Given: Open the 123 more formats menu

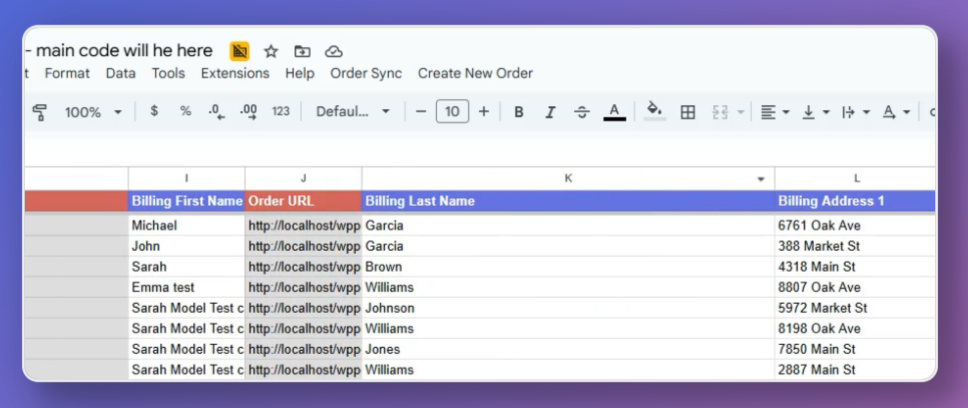Looking at the screenshot, I should (x=281, y=111).
